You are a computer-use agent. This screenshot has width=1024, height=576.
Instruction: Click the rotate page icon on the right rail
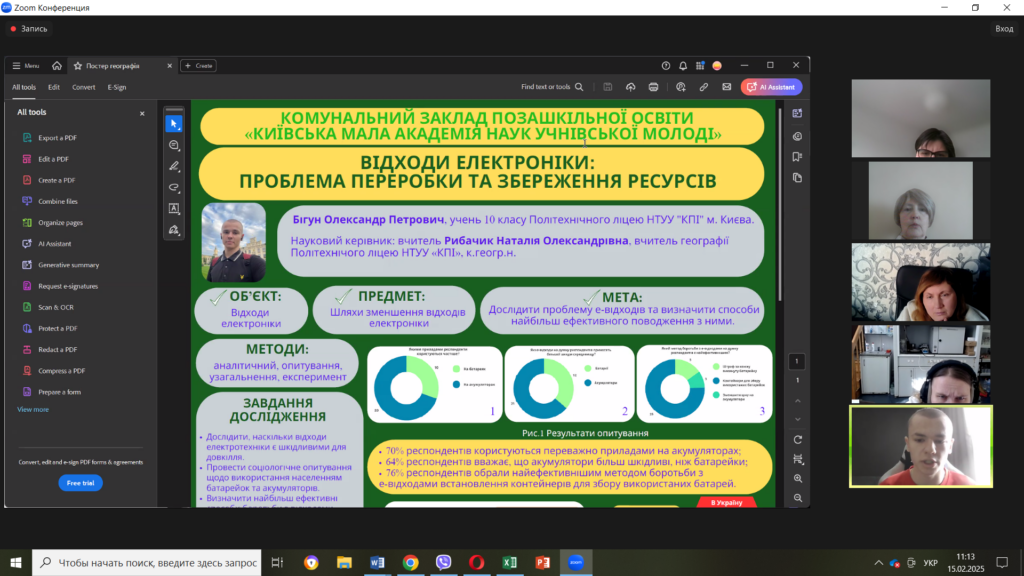[x=797, y=440]
